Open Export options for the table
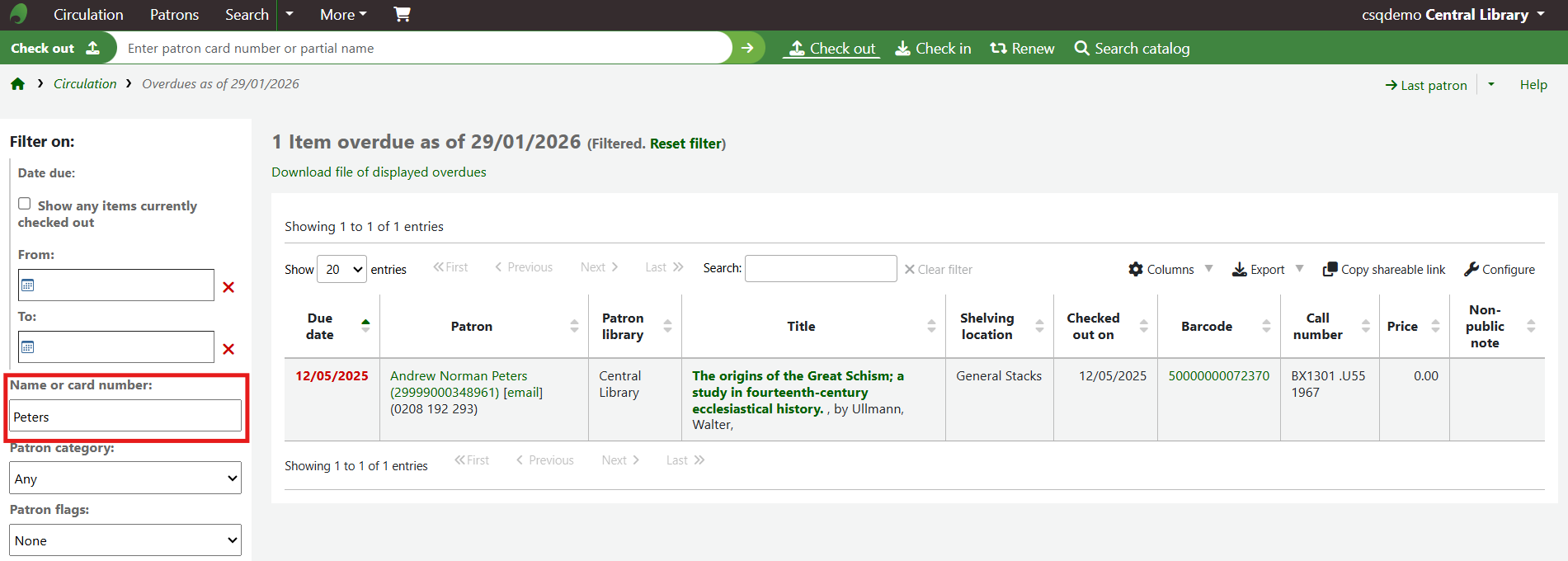This screenshot has width=1568, height=561. [1267, 269]
